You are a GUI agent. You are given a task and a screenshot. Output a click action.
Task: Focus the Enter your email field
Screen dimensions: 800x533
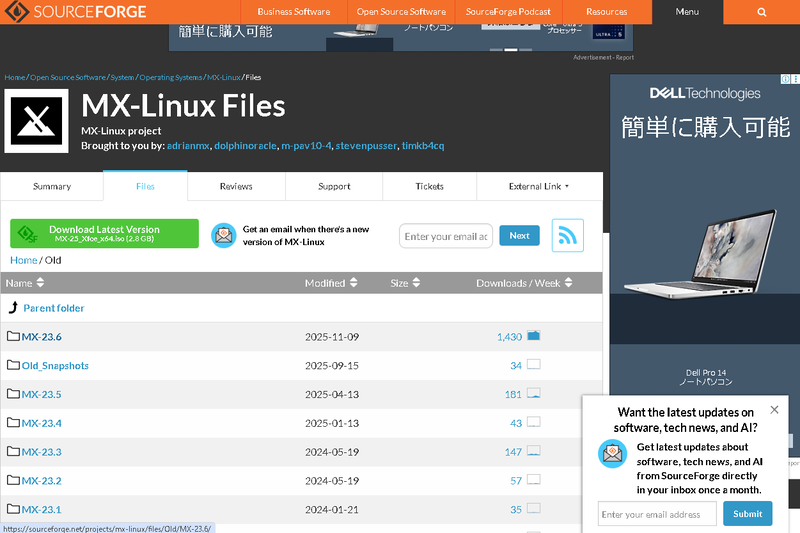click(x=446, y=236)
